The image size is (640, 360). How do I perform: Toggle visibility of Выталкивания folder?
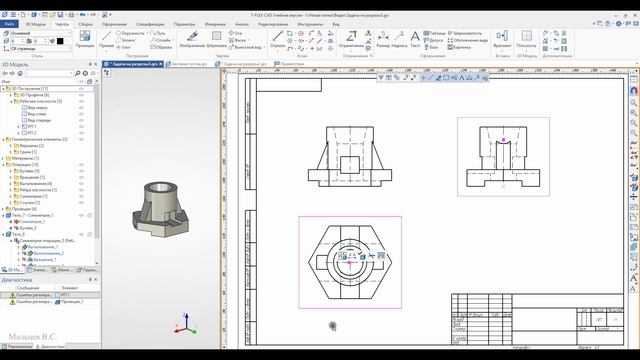coord(81,184)
